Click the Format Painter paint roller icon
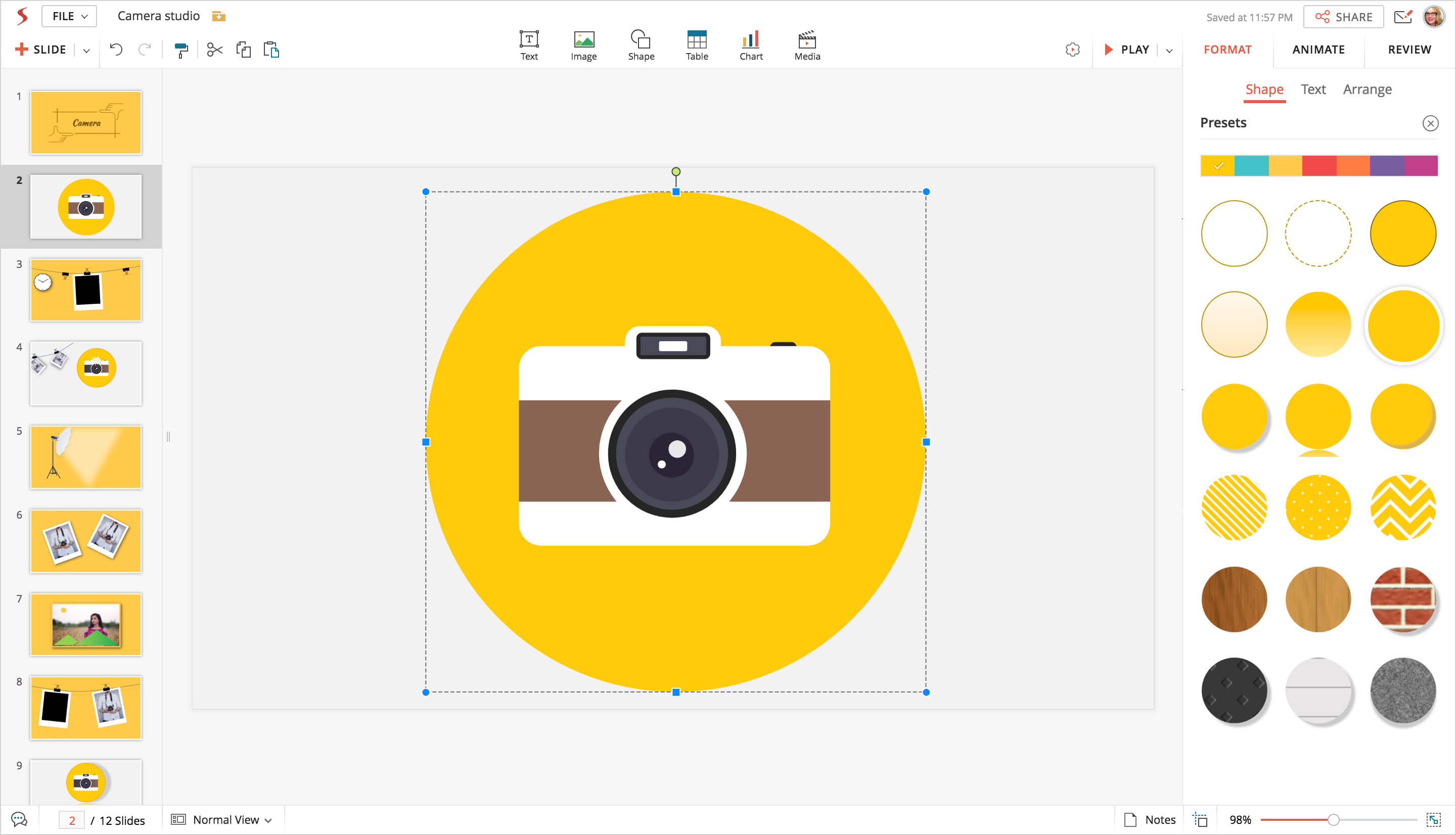The image size is (1456, 835). 181,51
